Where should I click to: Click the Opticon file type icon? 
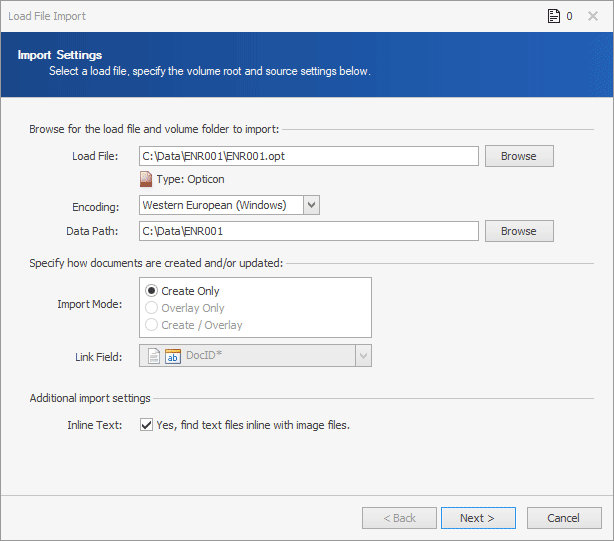click(146, 179)
